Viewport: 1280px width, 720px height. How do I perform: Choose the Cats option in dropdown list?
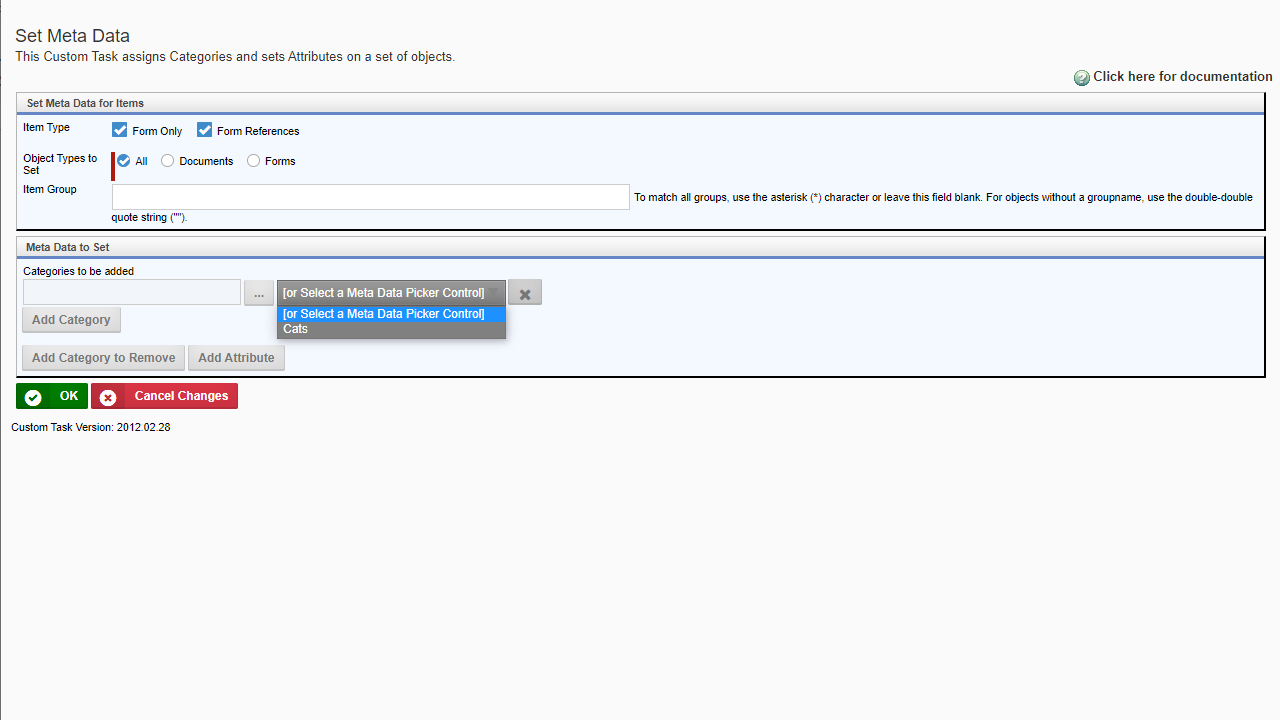pyautogui.click(x=391, y=329)
